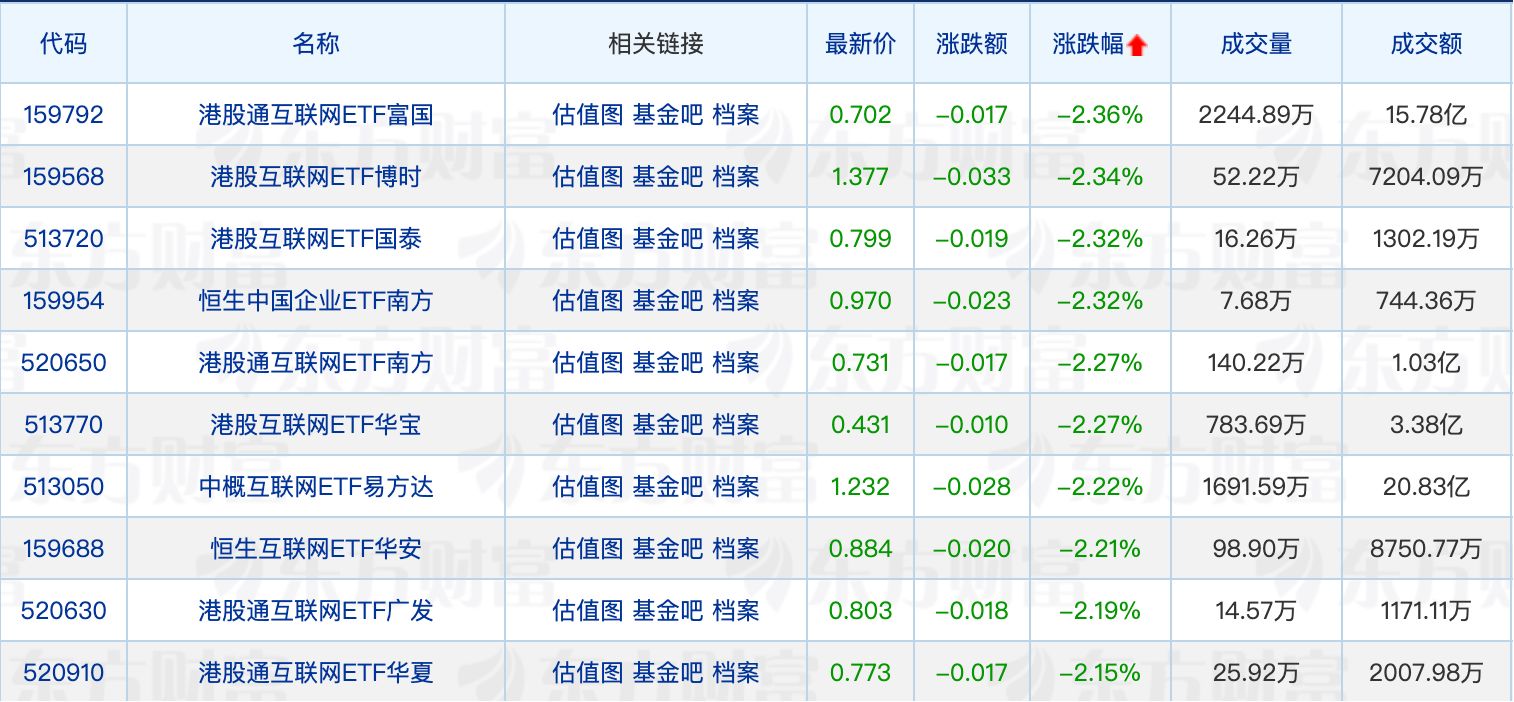Open 估值图 for 港股互联网ETF华宝
This screenshot has width=1514, height=702.
586,424
